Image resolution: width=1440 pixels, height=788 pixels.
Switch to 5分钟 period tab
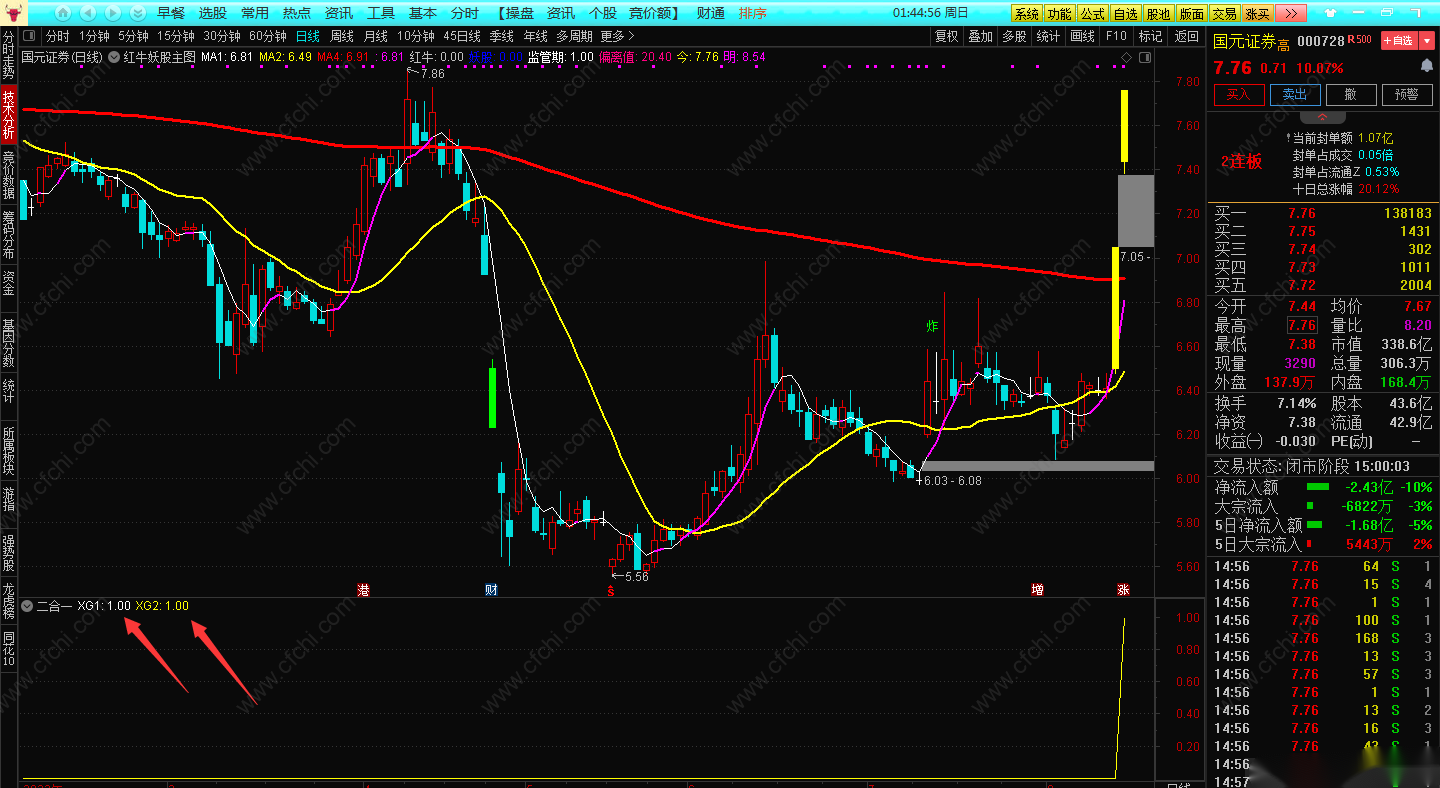(133, 36)
